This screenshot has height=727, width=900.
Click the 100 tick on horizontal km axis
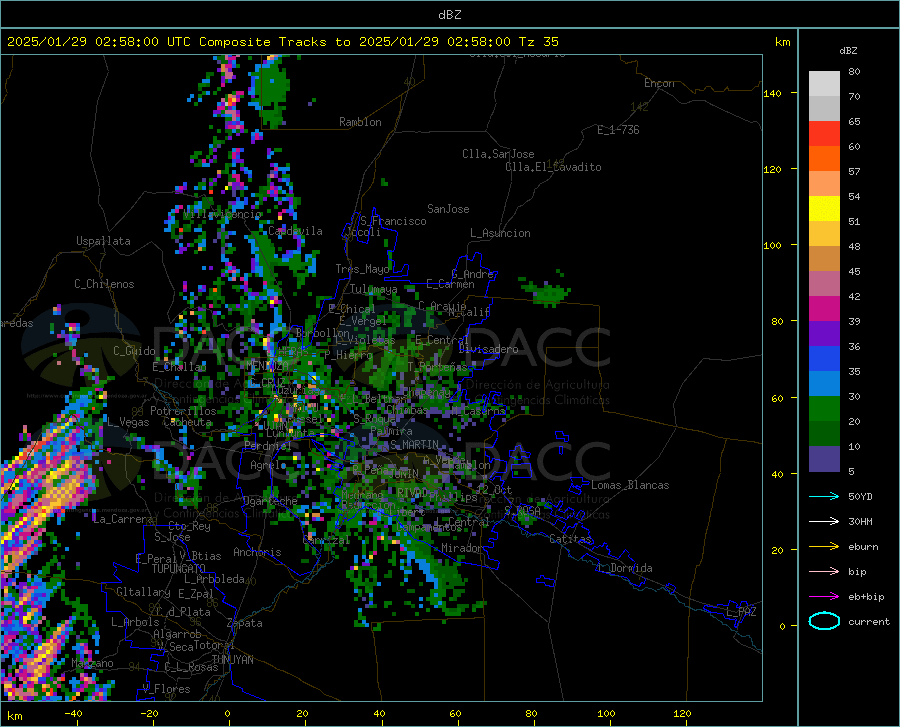click(x=606, y=713)
